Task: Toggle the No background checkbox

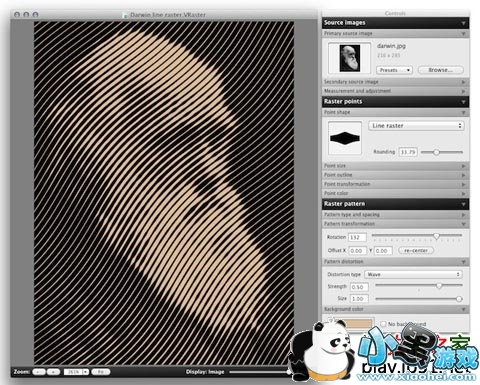Action: (383, 324)
